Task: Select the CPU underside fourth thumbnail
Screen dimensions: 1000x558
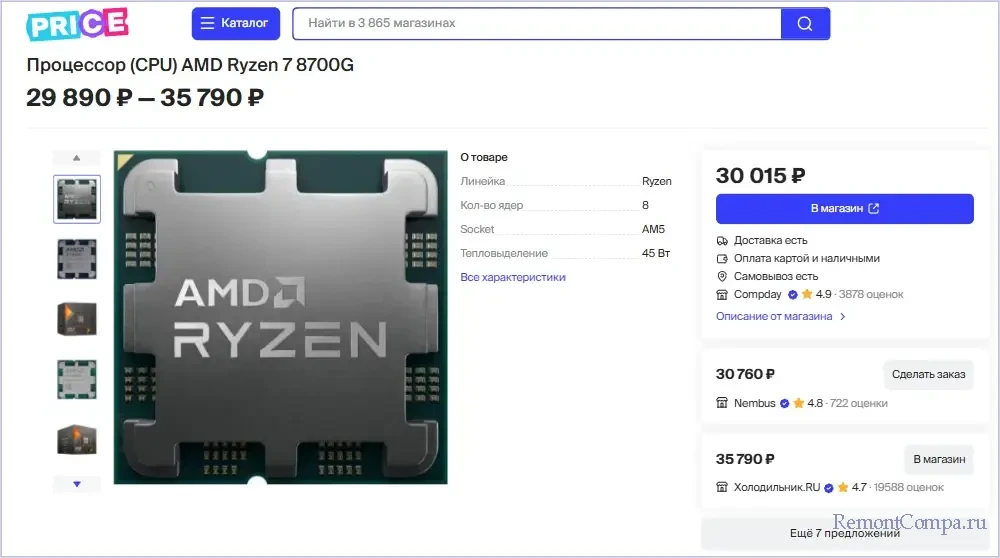Action: click(x=77, y=379)
